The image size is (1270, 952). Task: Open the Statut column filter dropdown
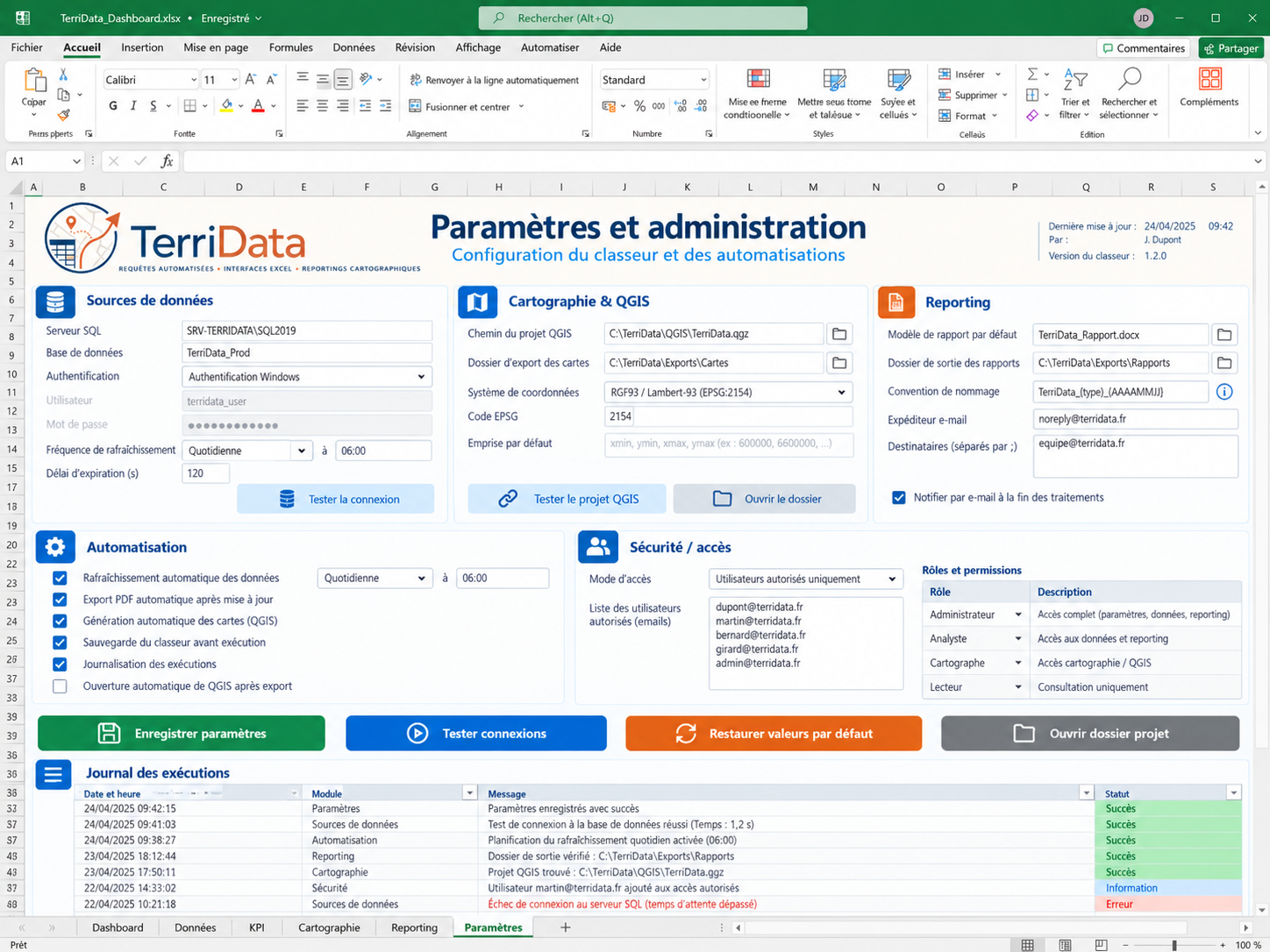1234,793
